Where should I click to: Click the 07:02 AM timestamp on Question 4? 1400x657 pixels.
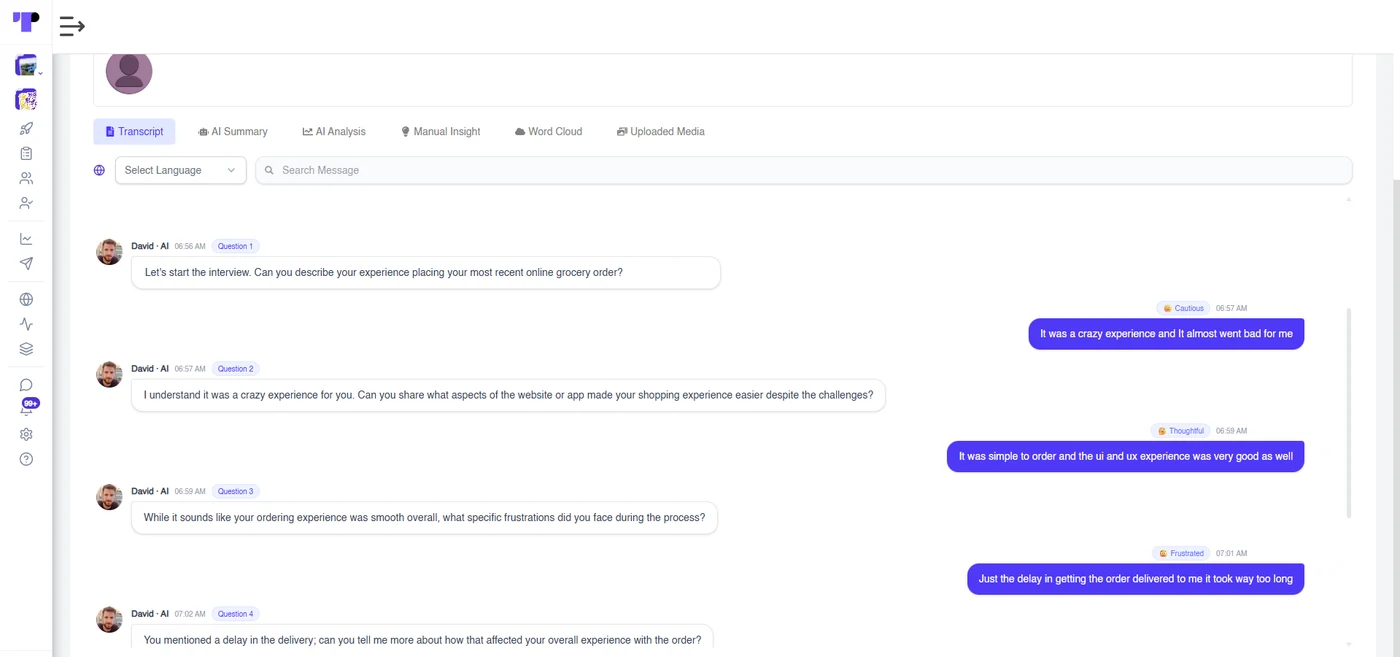(190, 614)
